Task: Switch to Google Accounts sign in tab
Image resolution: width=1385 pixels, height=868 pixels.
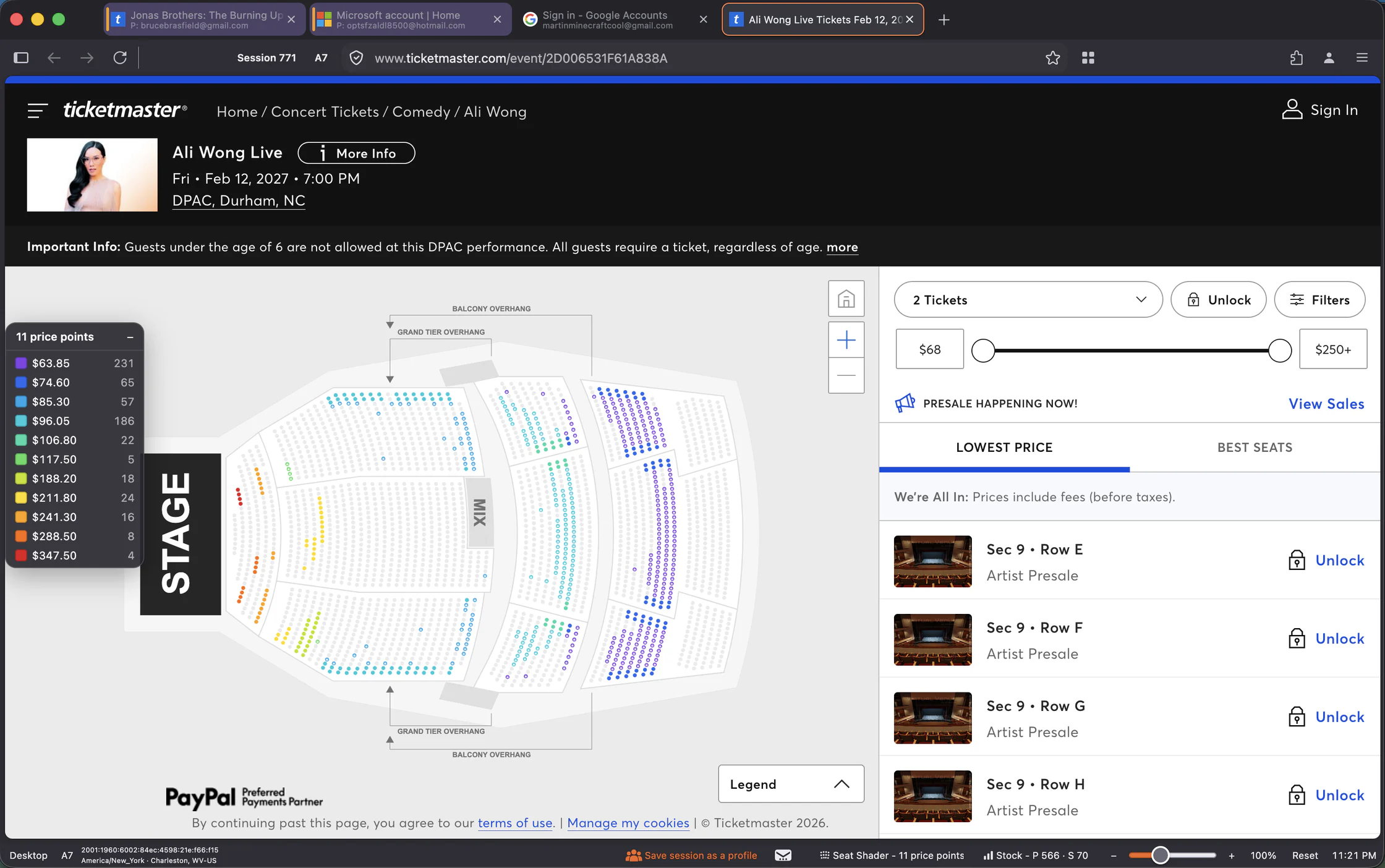Action: tap(616, 20)
